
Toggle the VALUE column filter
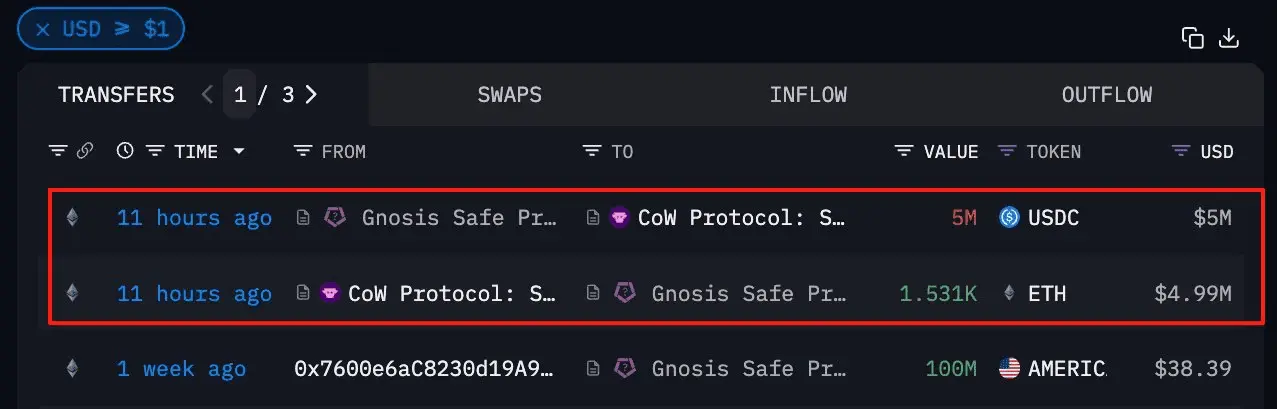904,151
